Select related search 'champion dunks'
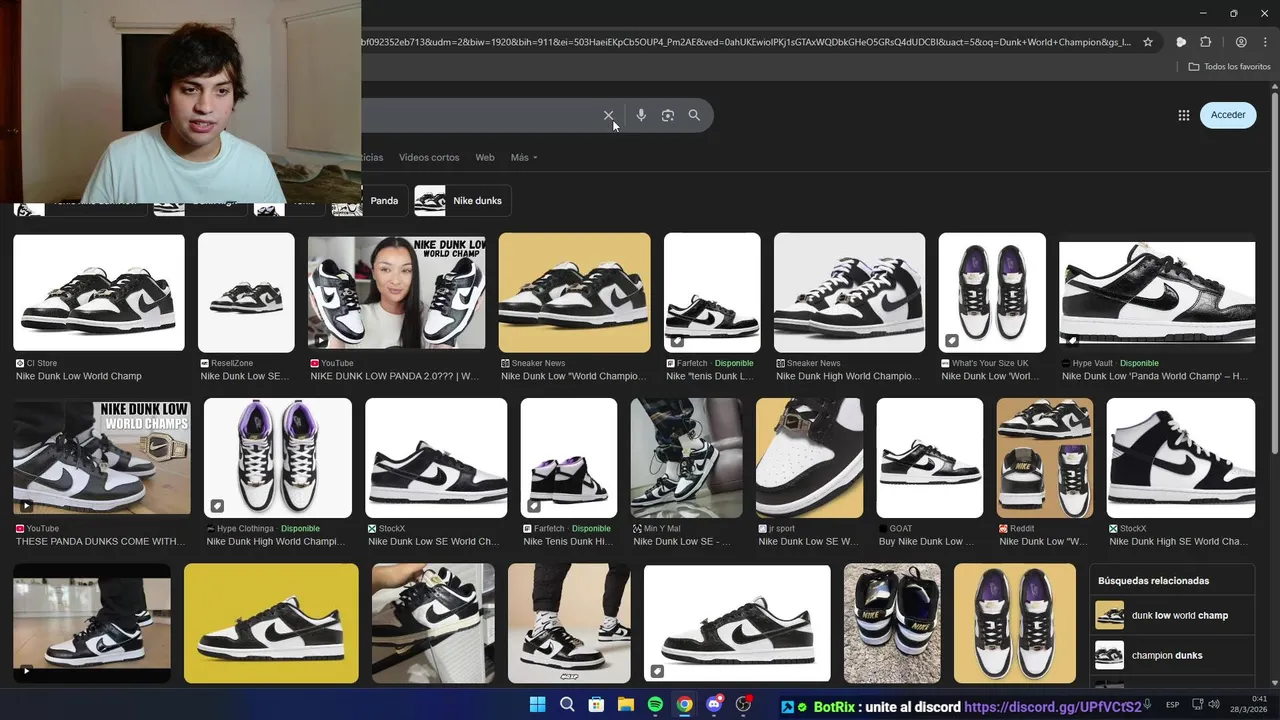Screen dimensions: 1280x720 pos(1172,655)
